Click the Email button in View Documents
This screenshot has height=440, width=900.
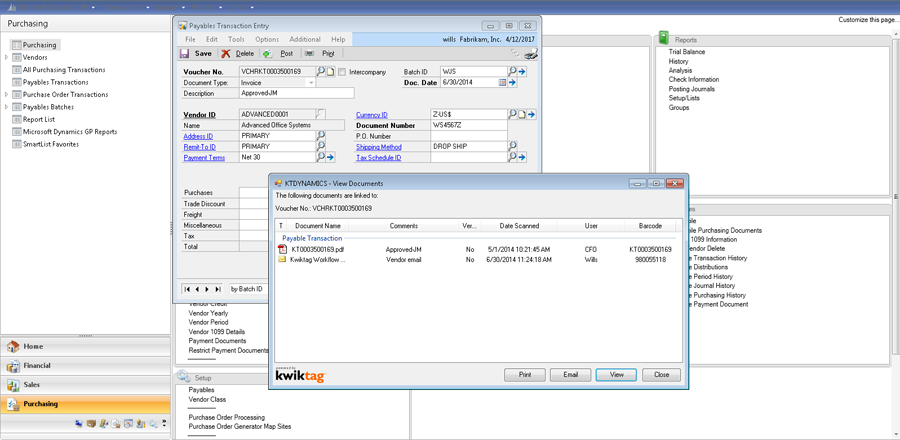coord(571,375)
